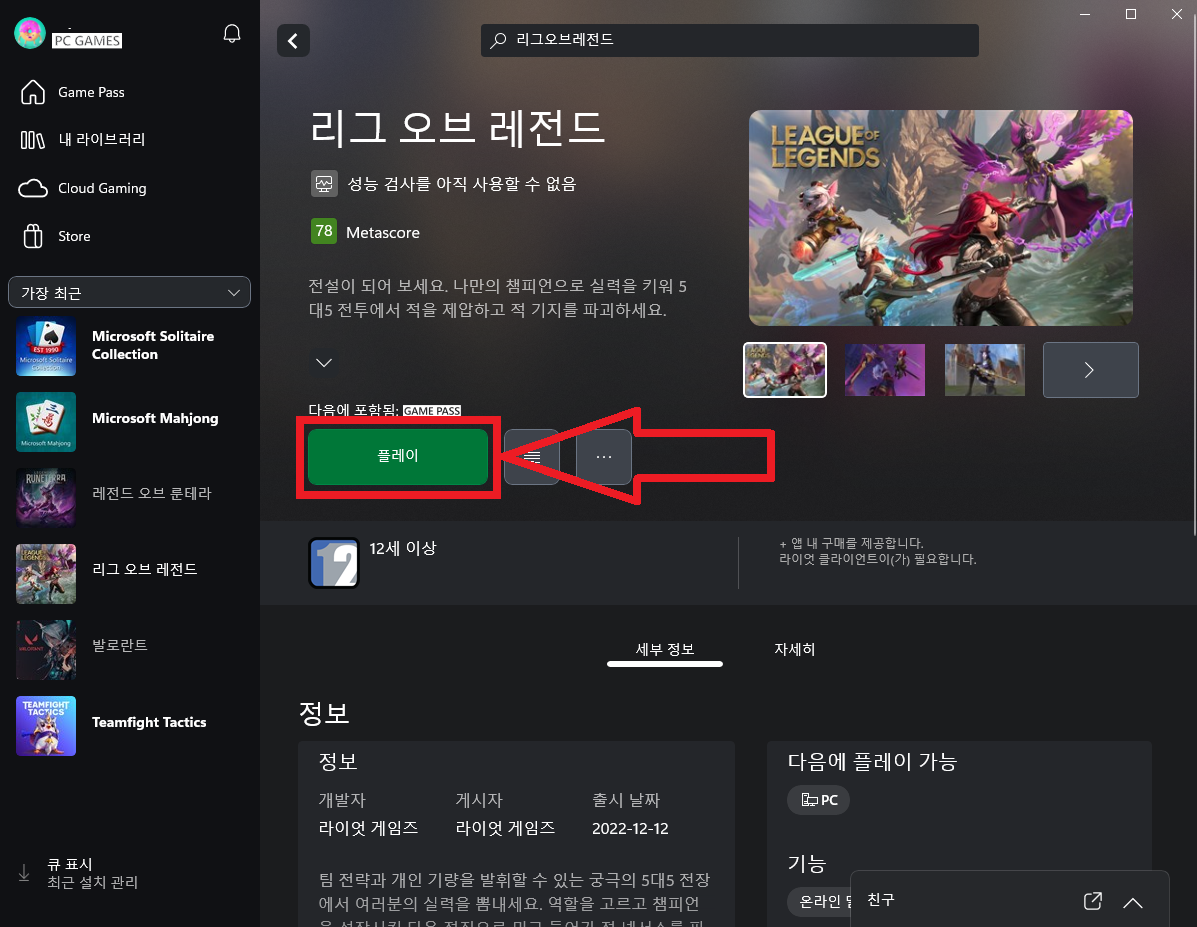Select 레전드 오브 룬테라 in sidebar
Viewport: 1197px width, 927px height.
click(x=130, y=497)
